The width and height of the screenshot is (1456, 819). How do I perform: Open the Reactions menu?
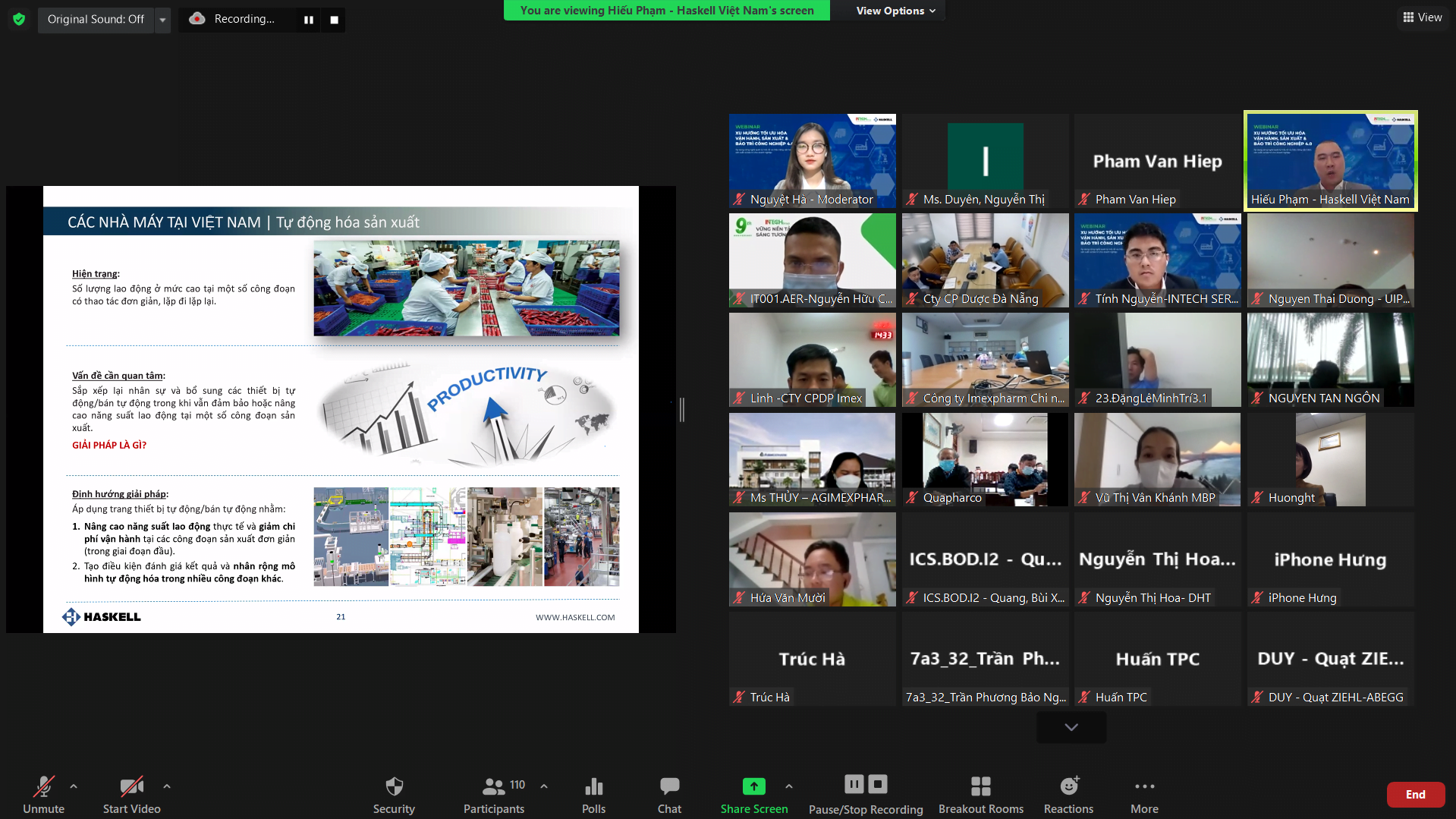[1069, 794]
